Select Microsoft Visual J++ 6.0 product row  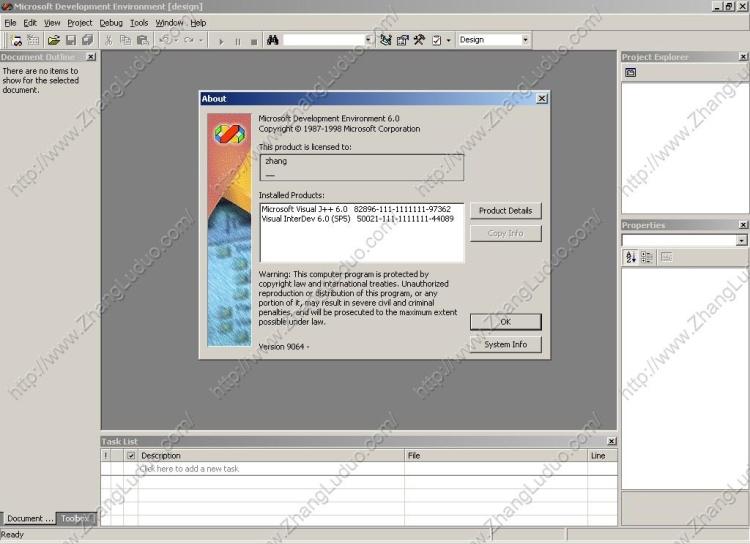pyautogui.click(x=356, y=209)
